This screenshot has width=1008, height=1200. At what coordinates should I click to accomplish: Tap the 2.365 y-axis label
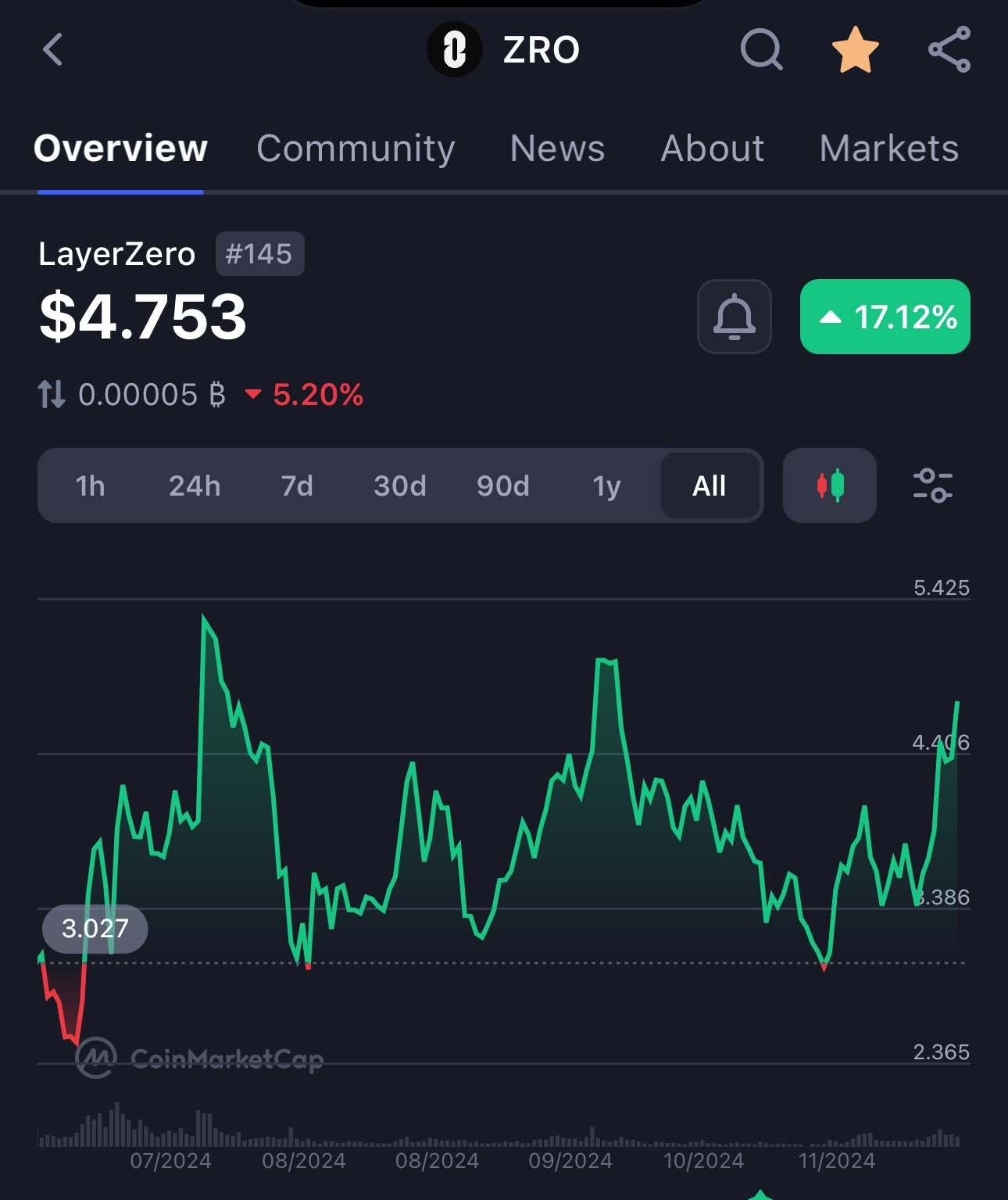pos(942,1052)
